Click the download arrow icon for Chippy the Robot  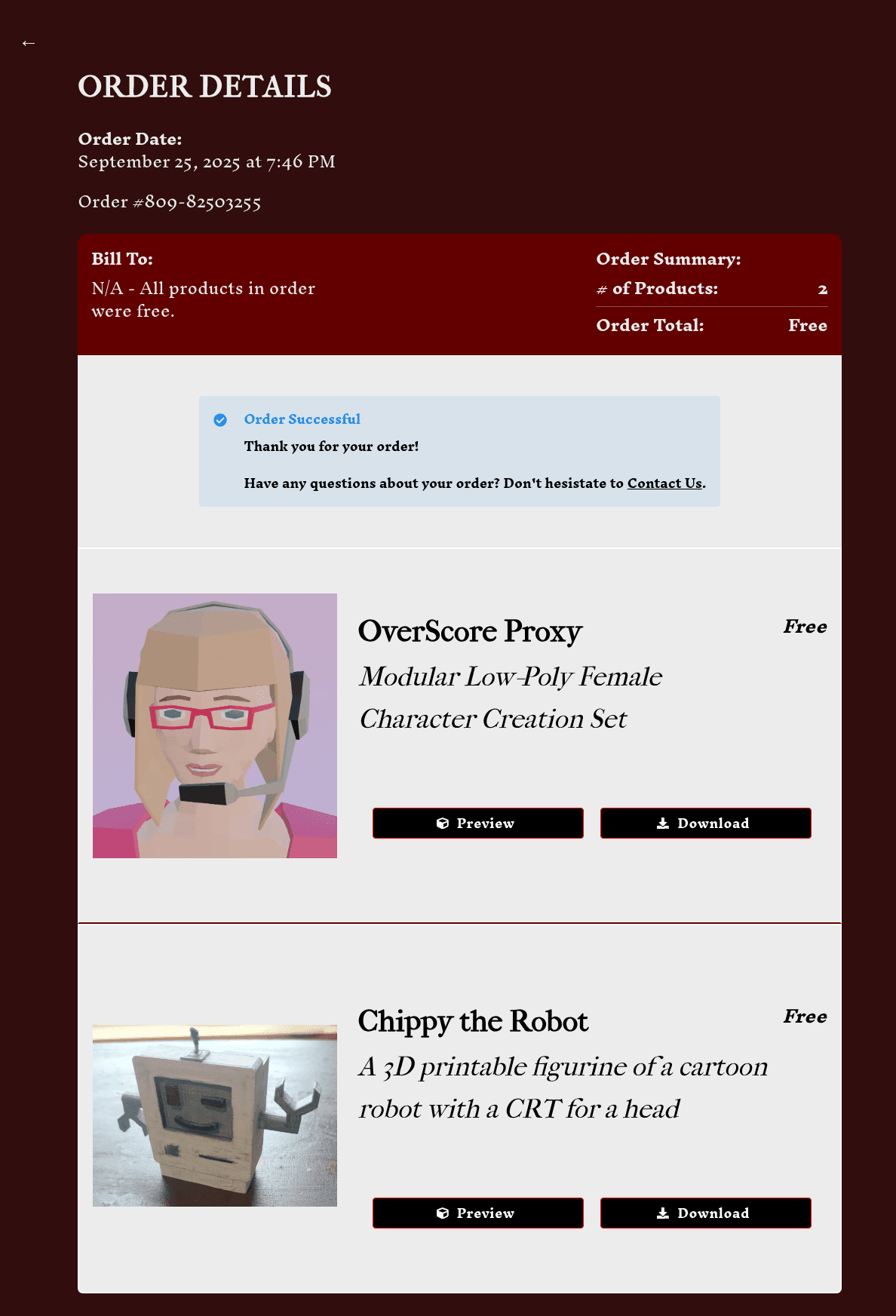point(663,1213)
